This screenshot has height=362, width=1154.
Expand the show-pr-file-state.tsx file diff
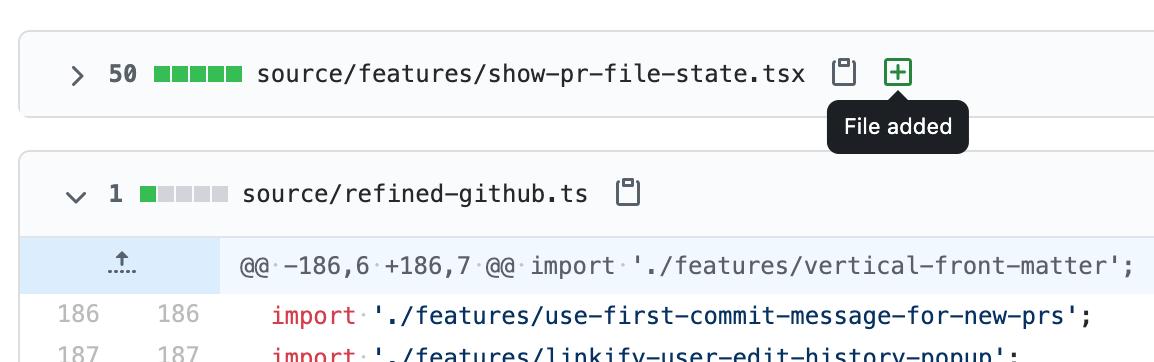pyautogui.click(x=77, y=75)
